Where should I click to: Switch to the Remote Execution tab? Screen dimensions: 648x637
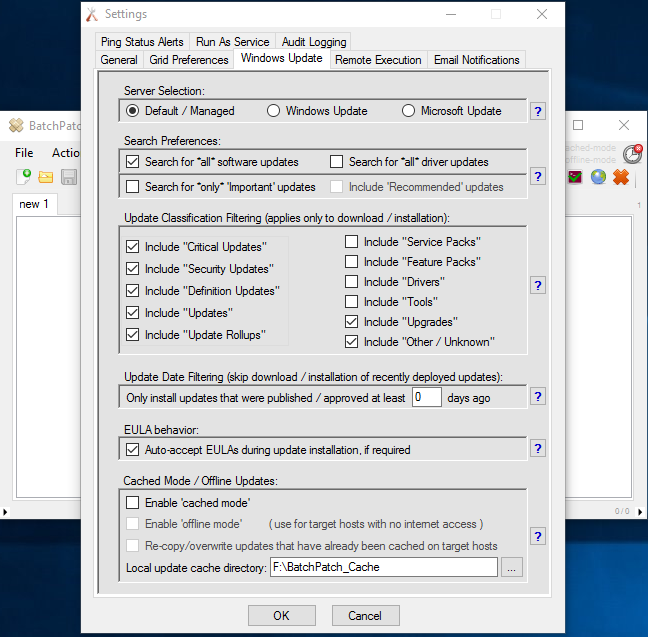click(378, 60)
